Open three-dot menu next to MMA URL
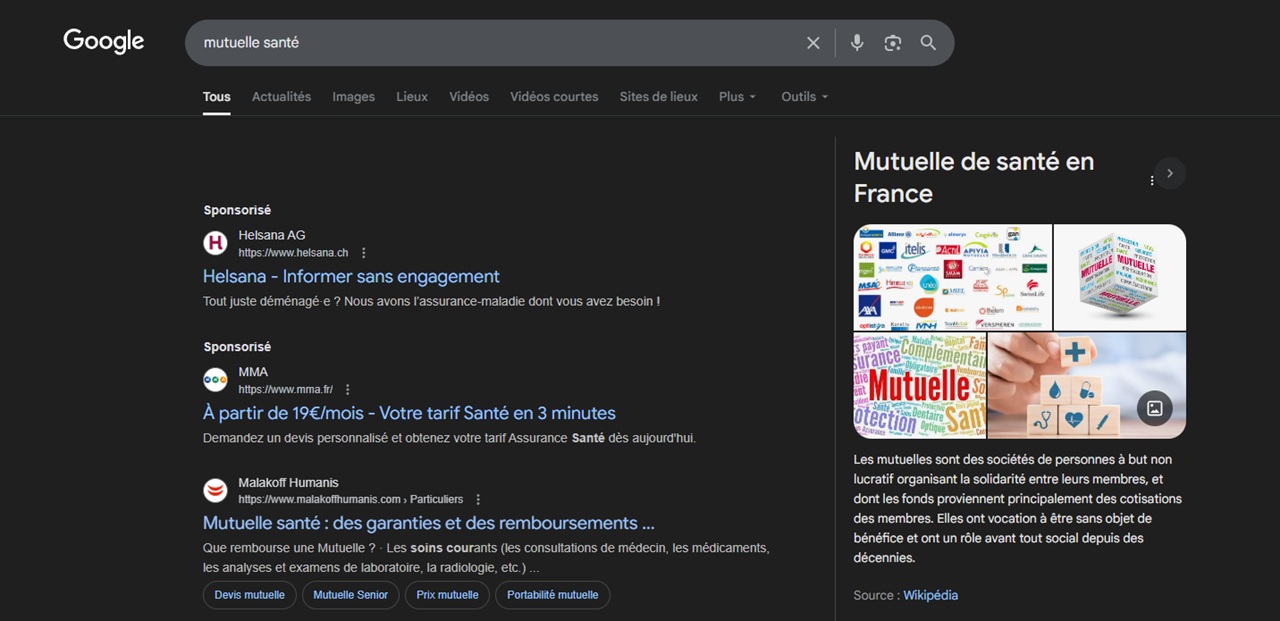 (348, 390)
